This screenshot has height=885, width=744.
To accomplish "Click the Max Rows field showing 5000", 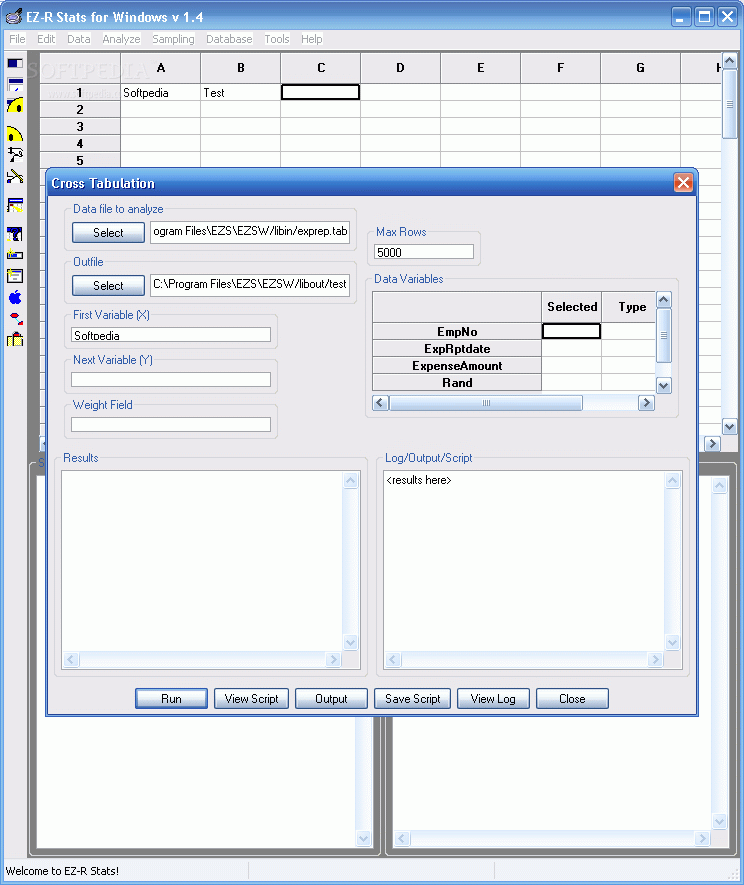I will click(424, 252).
